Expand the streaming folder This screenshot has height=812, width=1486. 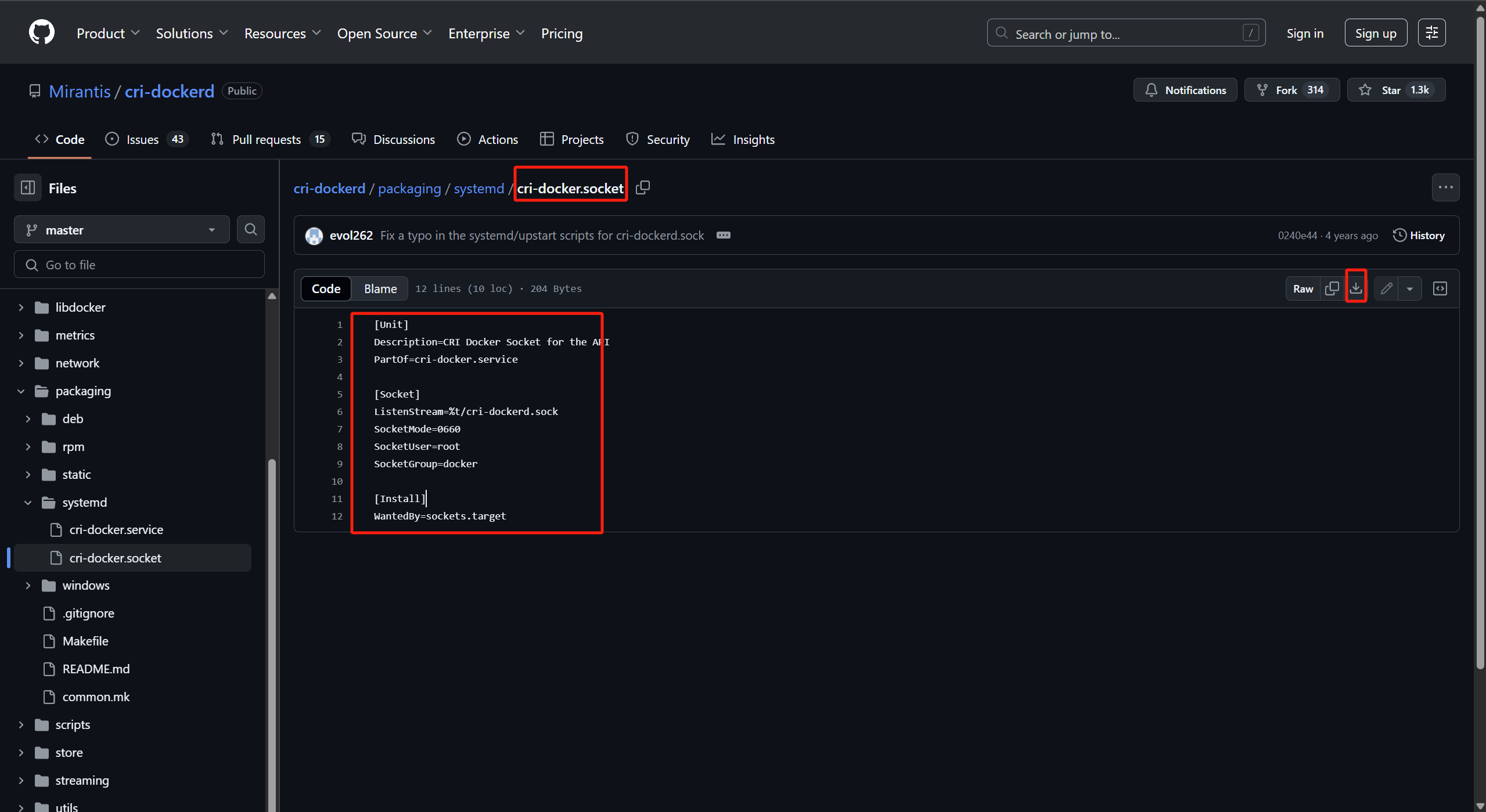21,780
